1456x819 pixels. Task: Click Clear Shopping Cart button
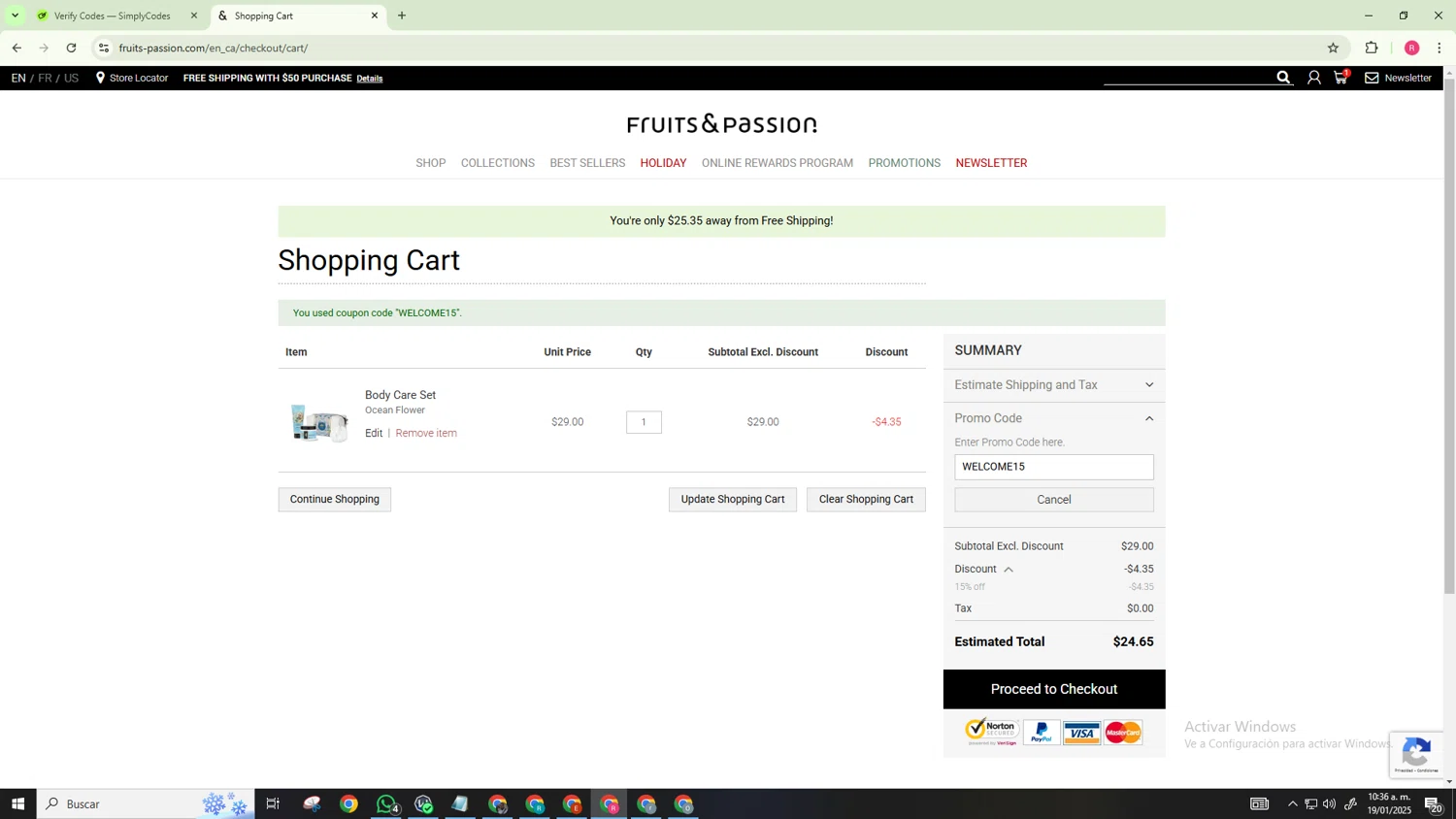click(x=866, y=499)
